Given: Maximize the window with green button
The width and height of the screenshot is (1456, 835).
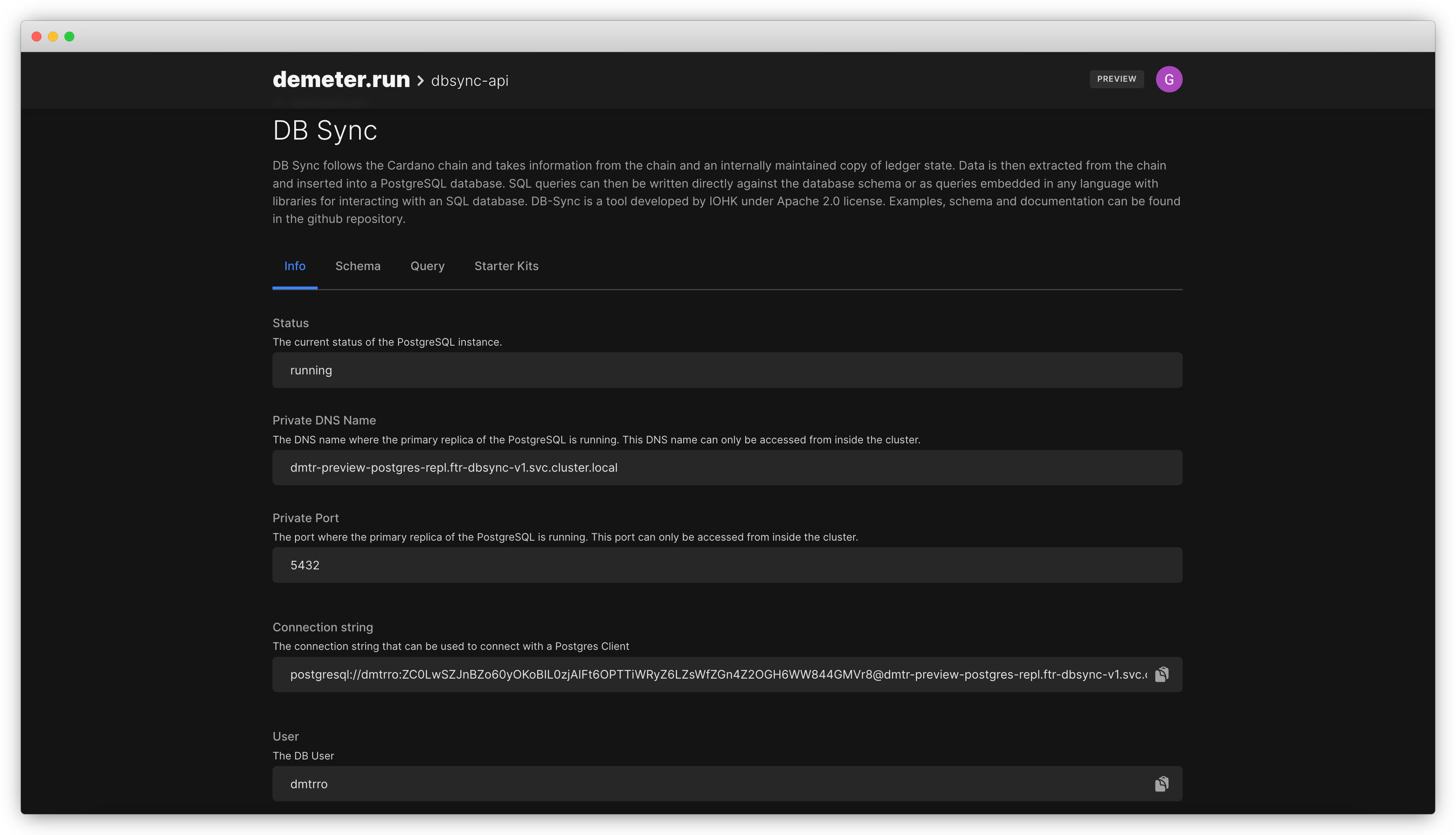Looking at the screenshot, I should 69,37.
